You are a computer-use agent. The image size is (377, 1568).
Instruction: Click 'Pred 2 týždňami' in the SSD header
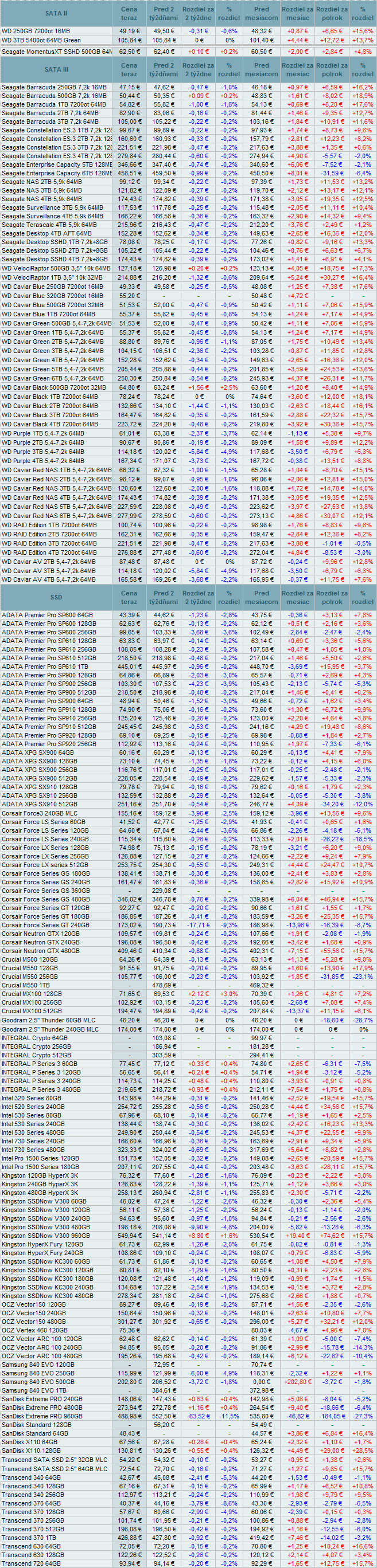(163, 597)
